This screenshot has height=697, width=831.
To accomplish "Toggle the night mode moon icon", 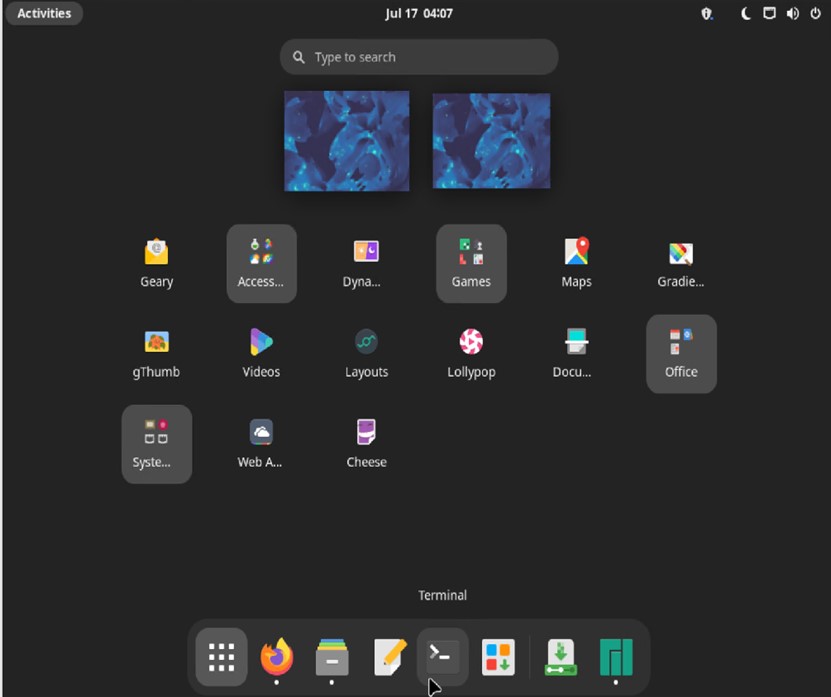I will 746,14.
